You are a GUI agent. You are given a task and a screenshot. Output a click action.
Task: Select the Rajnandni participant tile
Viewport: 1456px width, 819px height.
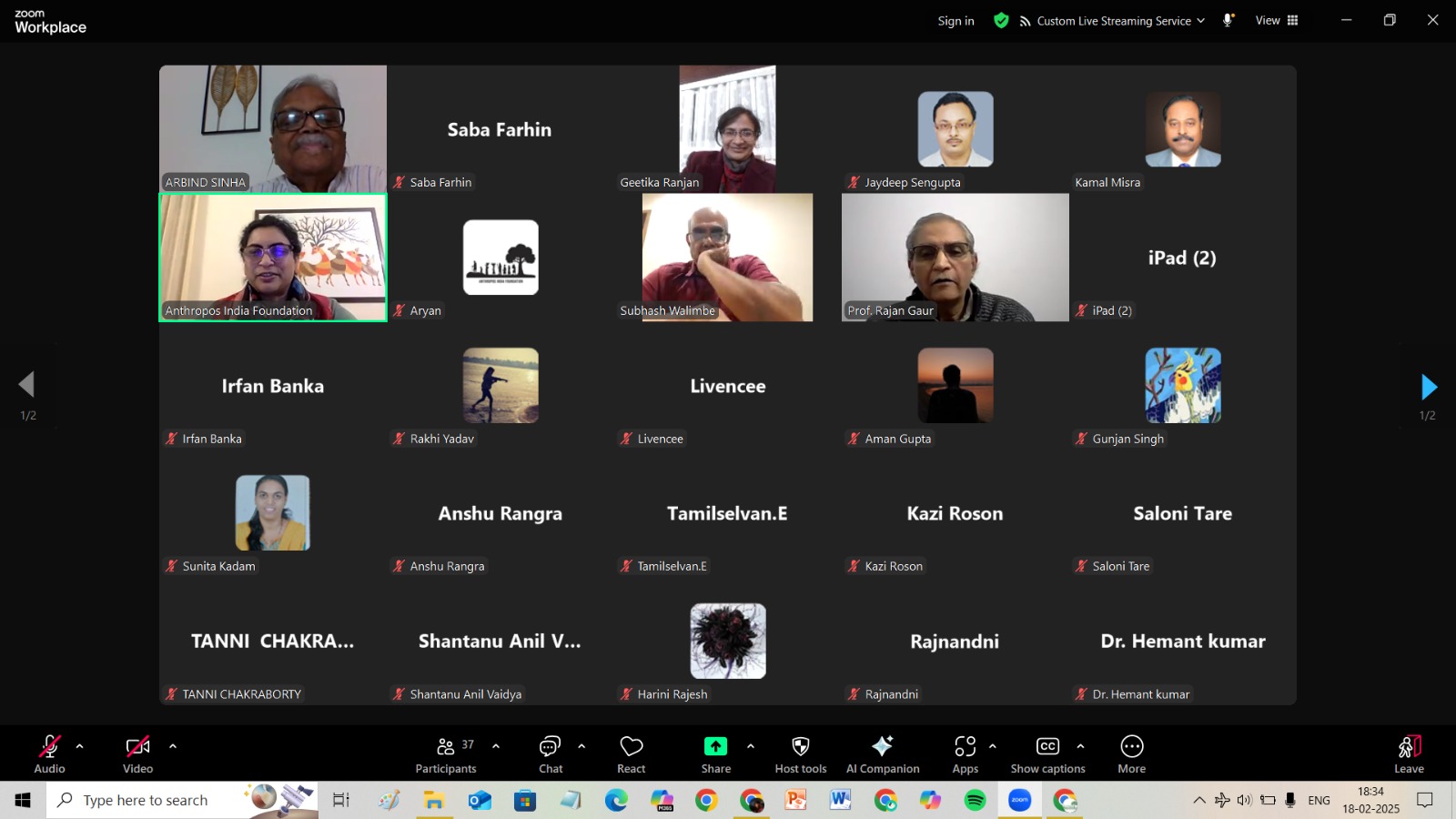[955, 641]
